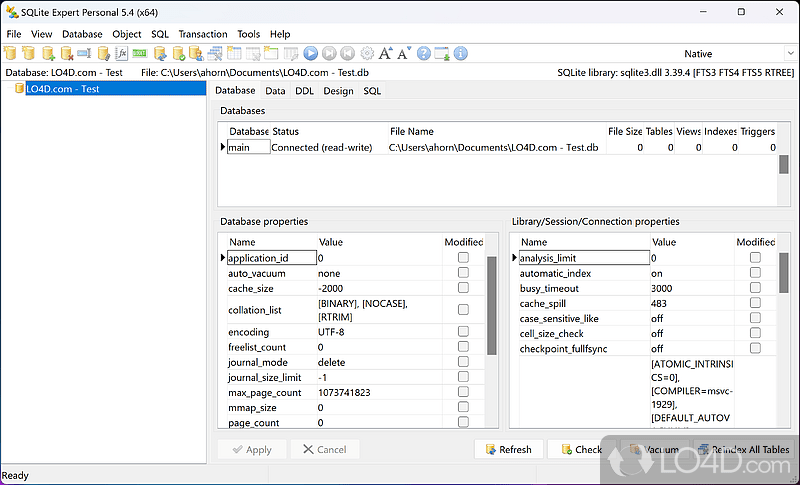Toggle Modified checkbox for busy_timeout
The width and height of the screenshot is (800, 485).
click(x=755, y=288)
